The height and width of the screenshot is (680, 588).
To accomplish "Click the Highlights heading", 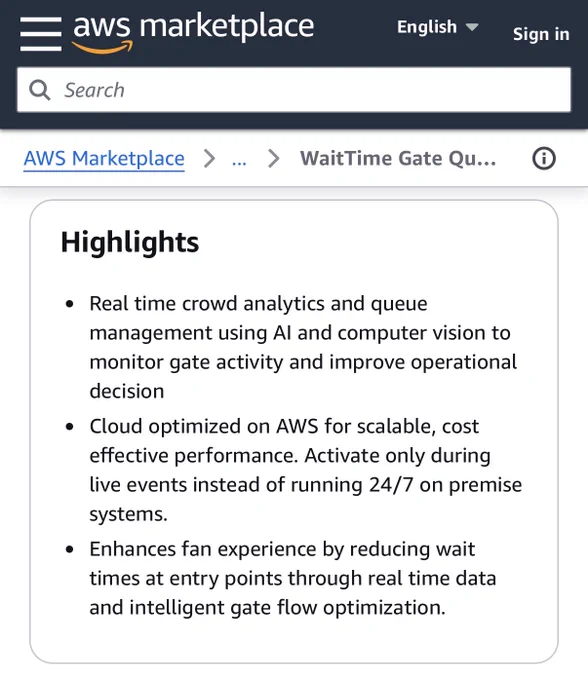I will pos(130,242).
